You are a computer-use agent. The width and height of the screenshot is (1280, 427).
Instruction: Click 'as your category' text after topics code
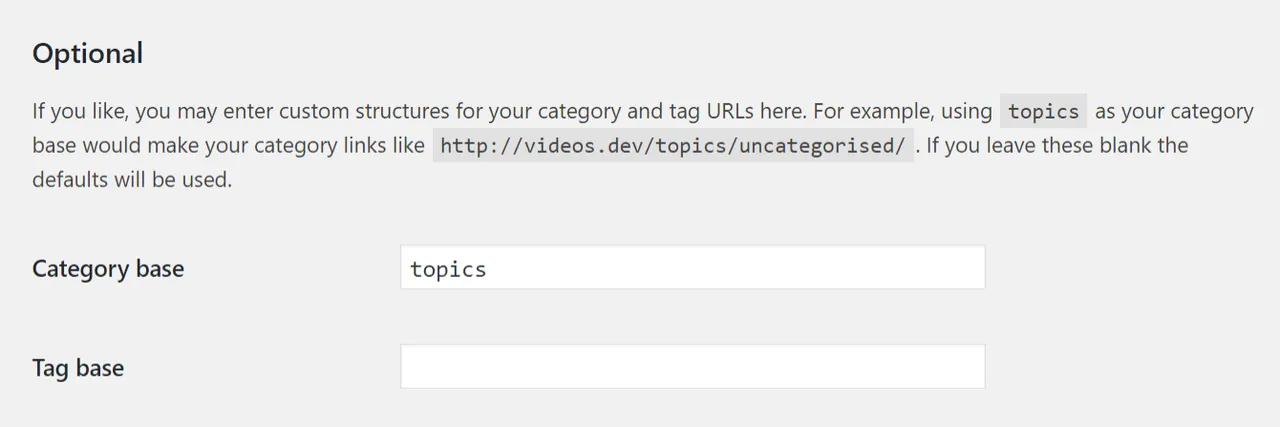pyautogui.click(x=1174, y=110)
